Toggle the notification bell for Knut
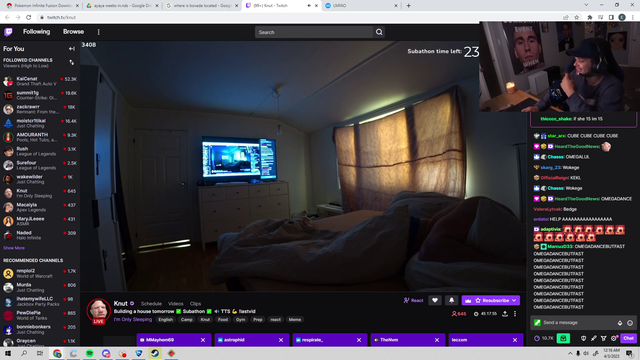 (x=451, y=300)
